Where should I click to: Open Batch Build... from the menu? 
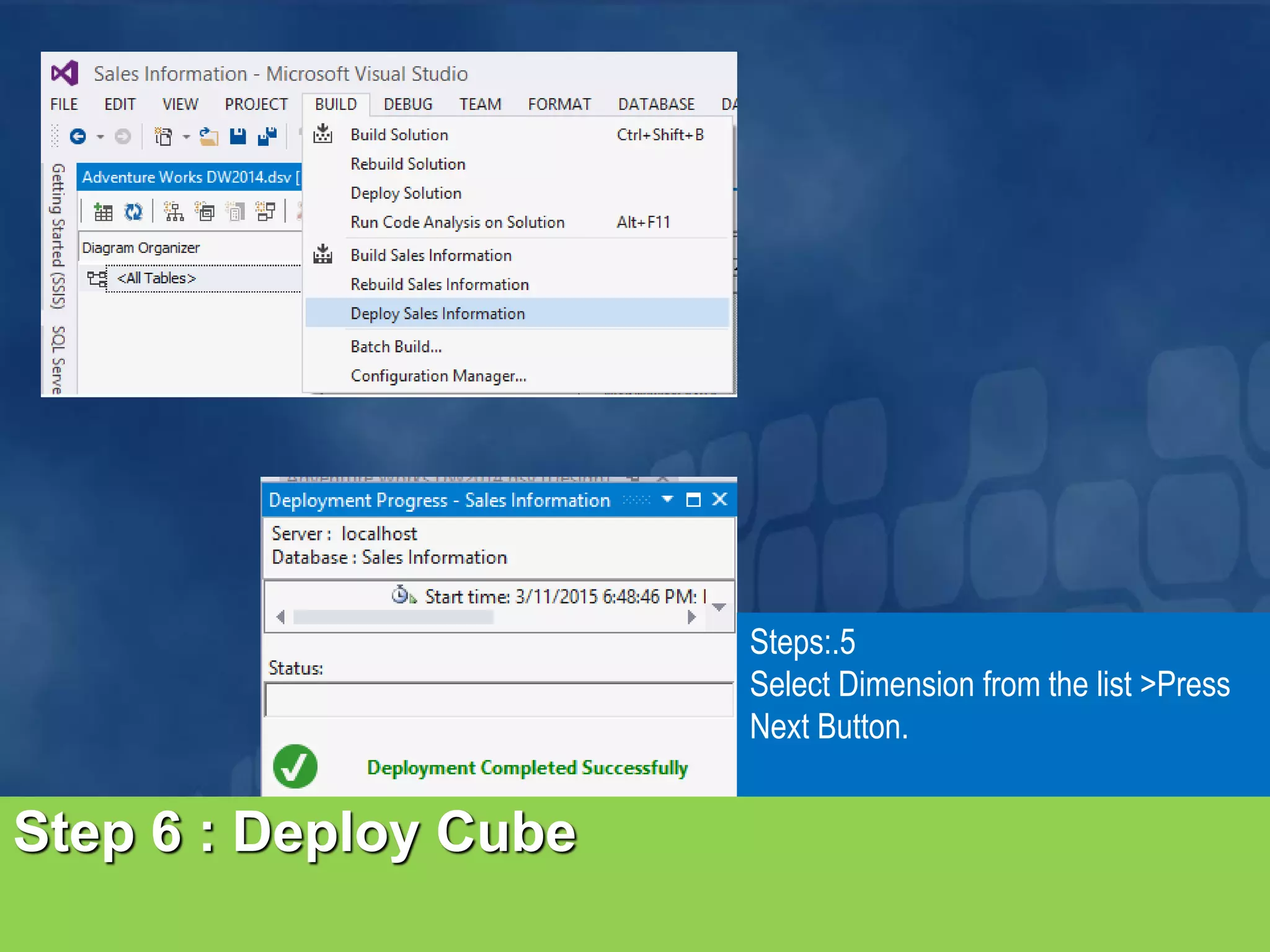(517, 346)
